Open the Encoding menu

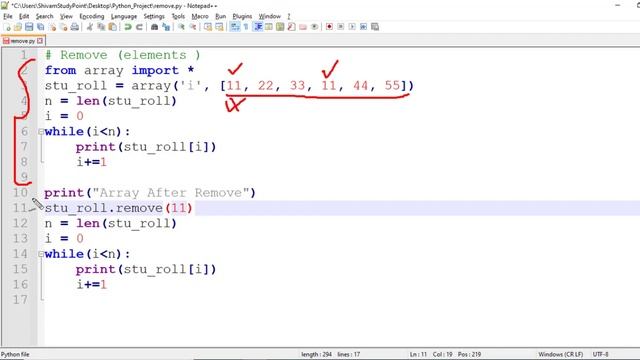[92, 16]
